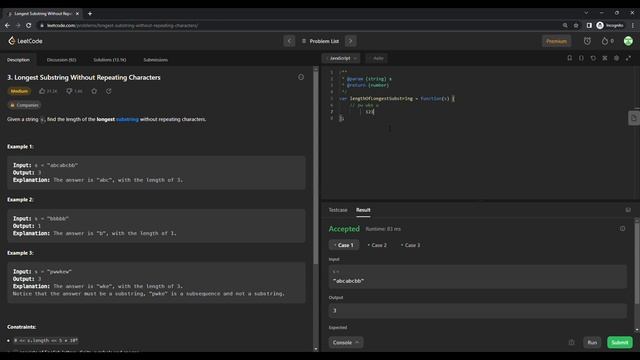Open the user profile avatar
This screenshot has width=640, height=360.
click(x=628, y=41)
